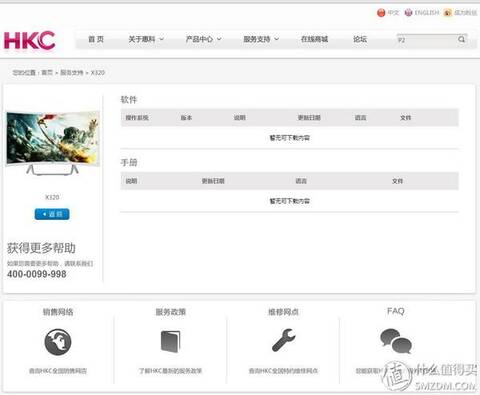Image resolution: width=480 pixels, height=395 pixels.
Task: Switch language via the English flag icon
Action: pos(408,13)
